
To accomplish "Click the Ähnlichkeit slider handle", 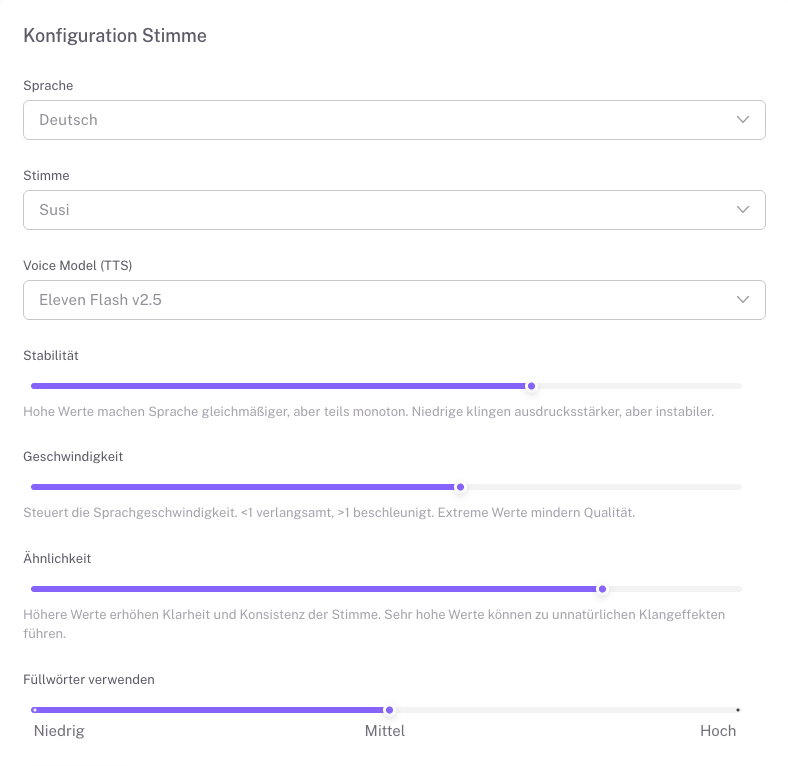I will 602,589.
